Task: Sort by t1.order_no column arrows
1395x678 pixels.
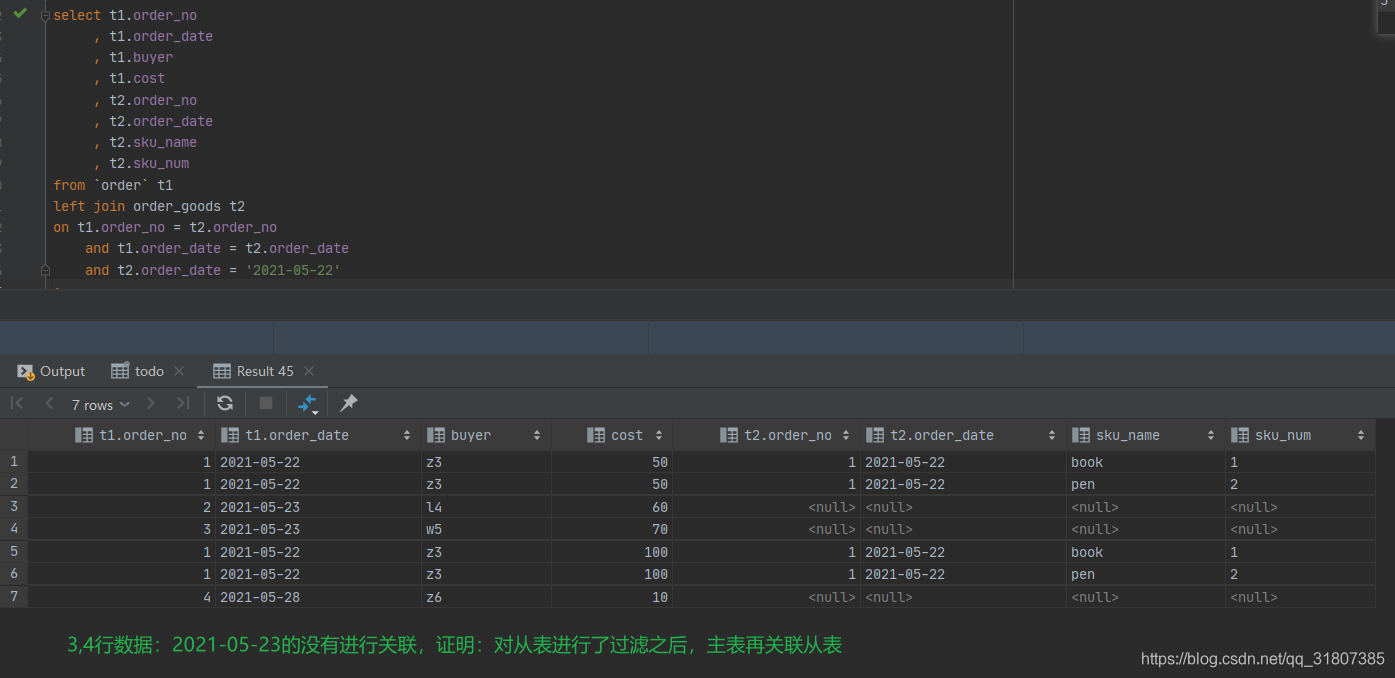Action: 201,435
